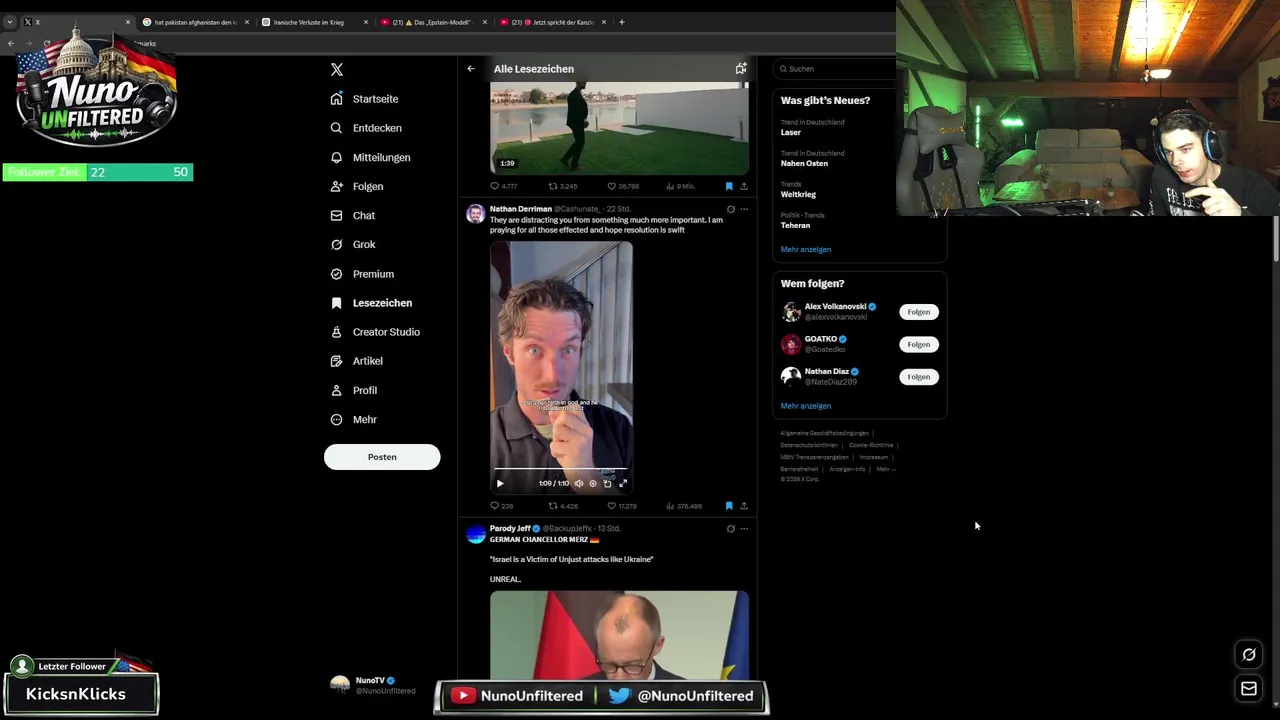Follow Nathan Diaz

919,377
